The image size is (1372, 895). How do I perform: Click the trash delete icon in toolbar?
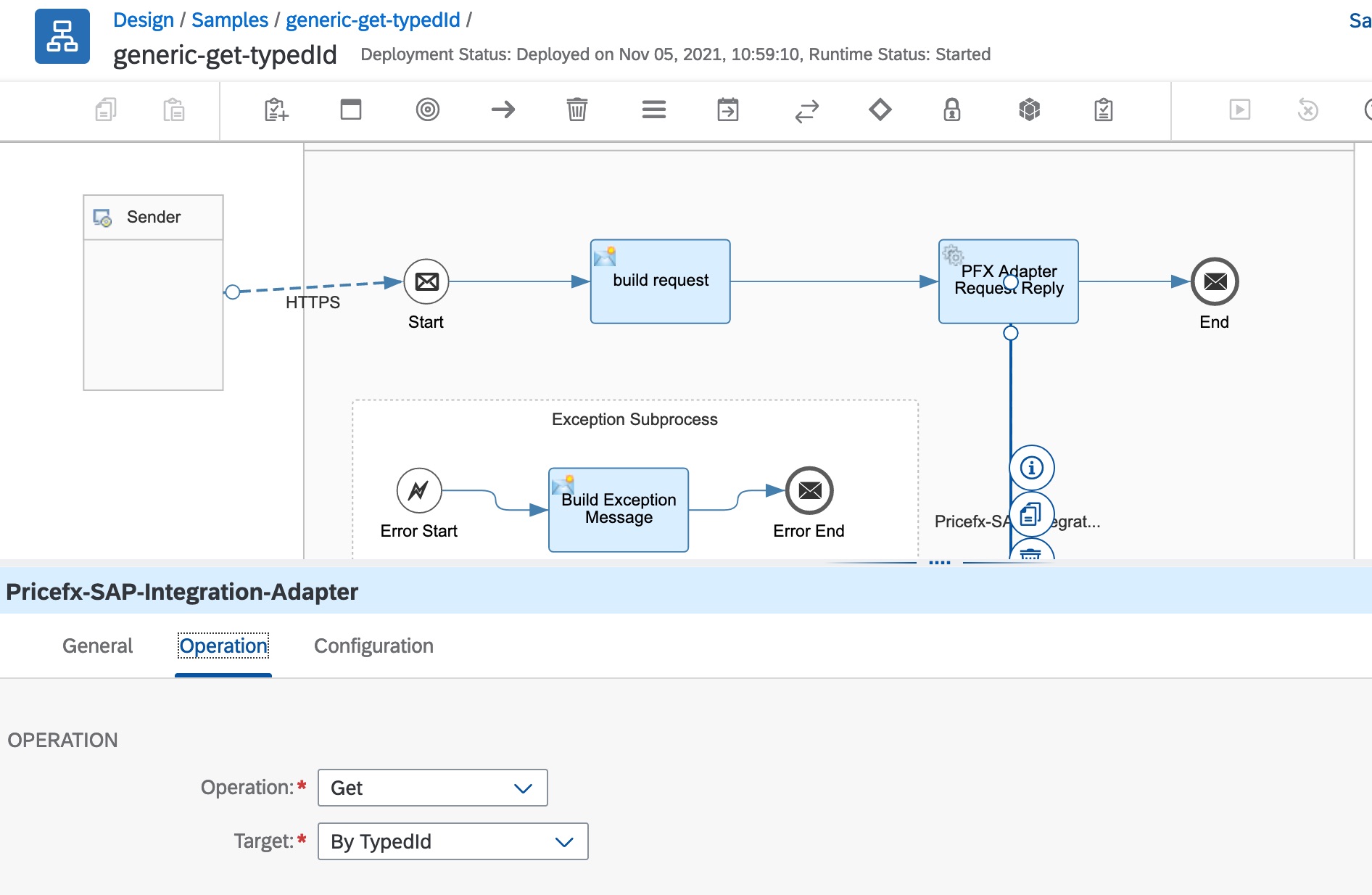577,110
